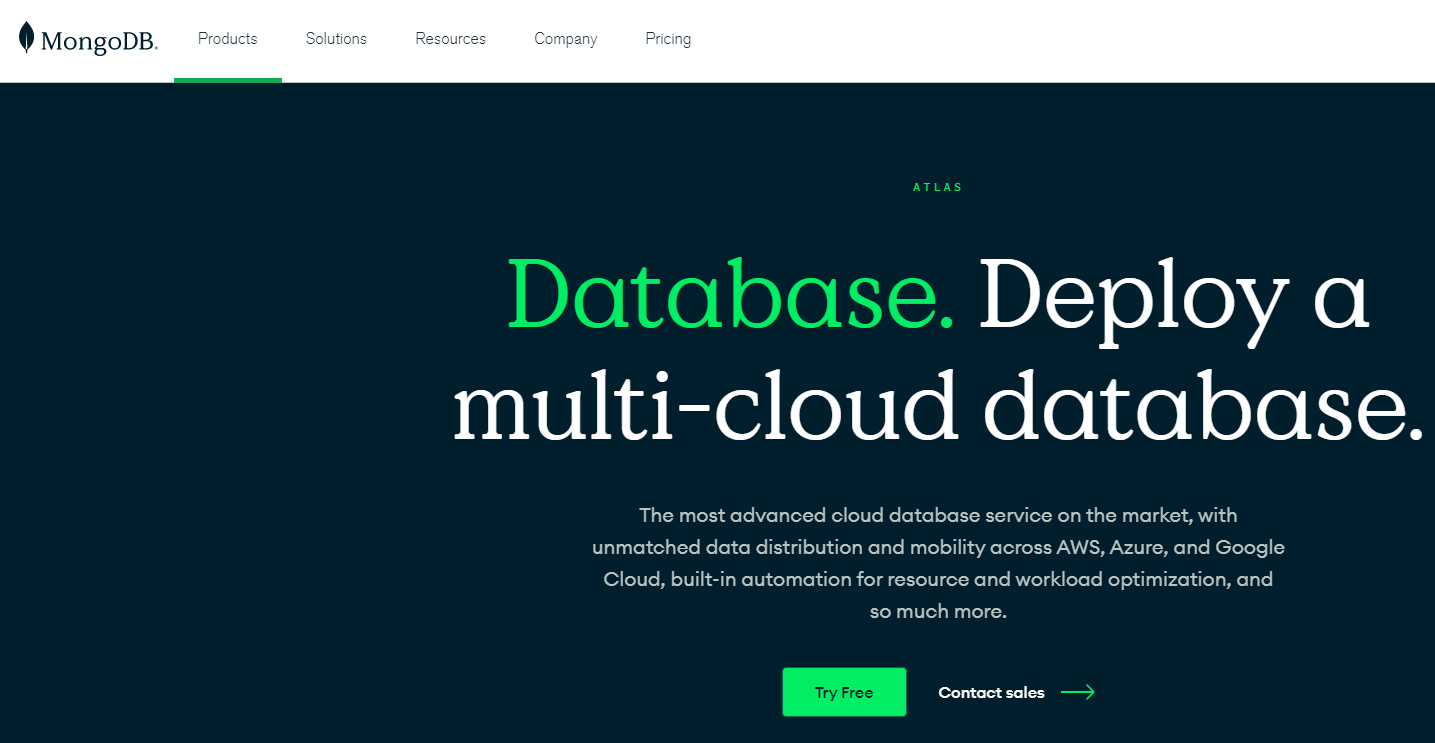Click the Try Free button

tap(844, 692)
